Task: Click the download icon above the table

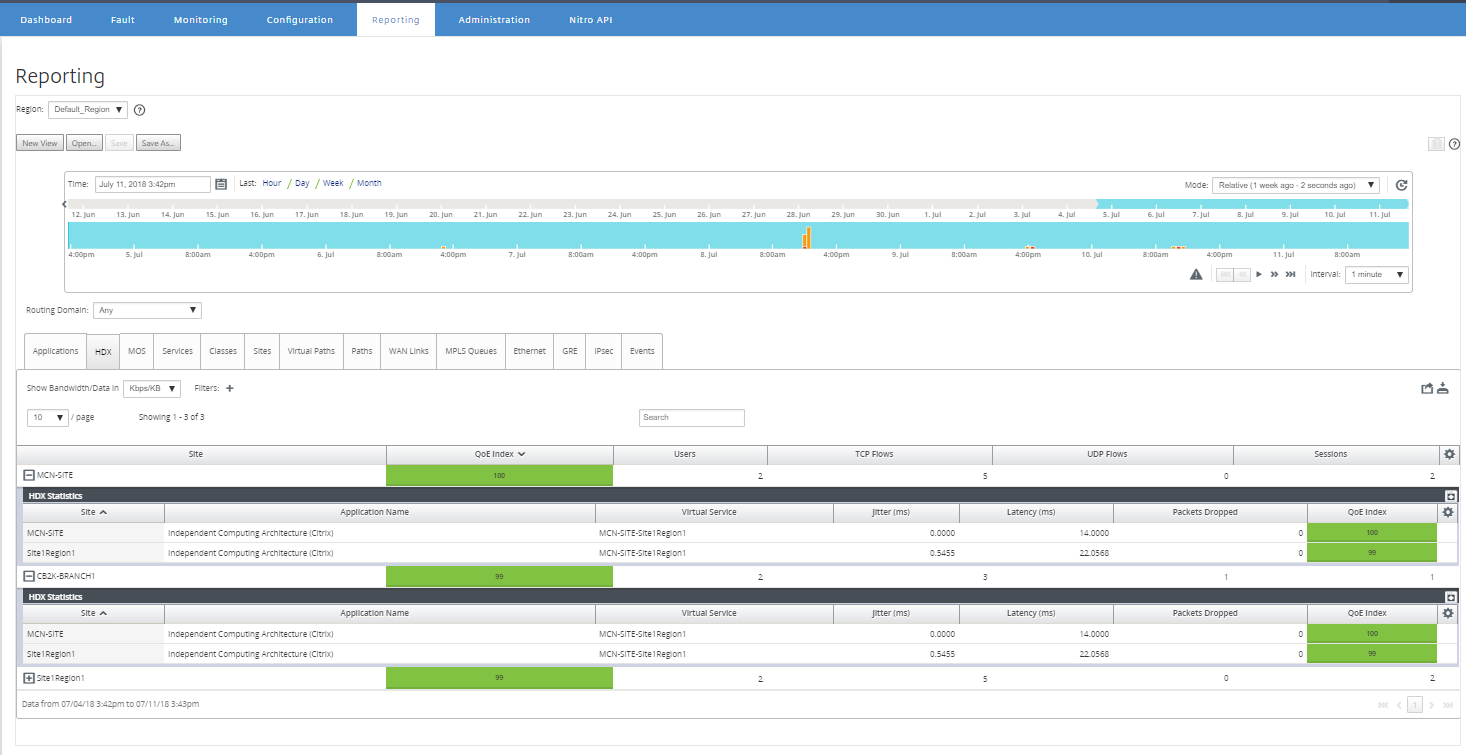Action: coord(1443,388)
